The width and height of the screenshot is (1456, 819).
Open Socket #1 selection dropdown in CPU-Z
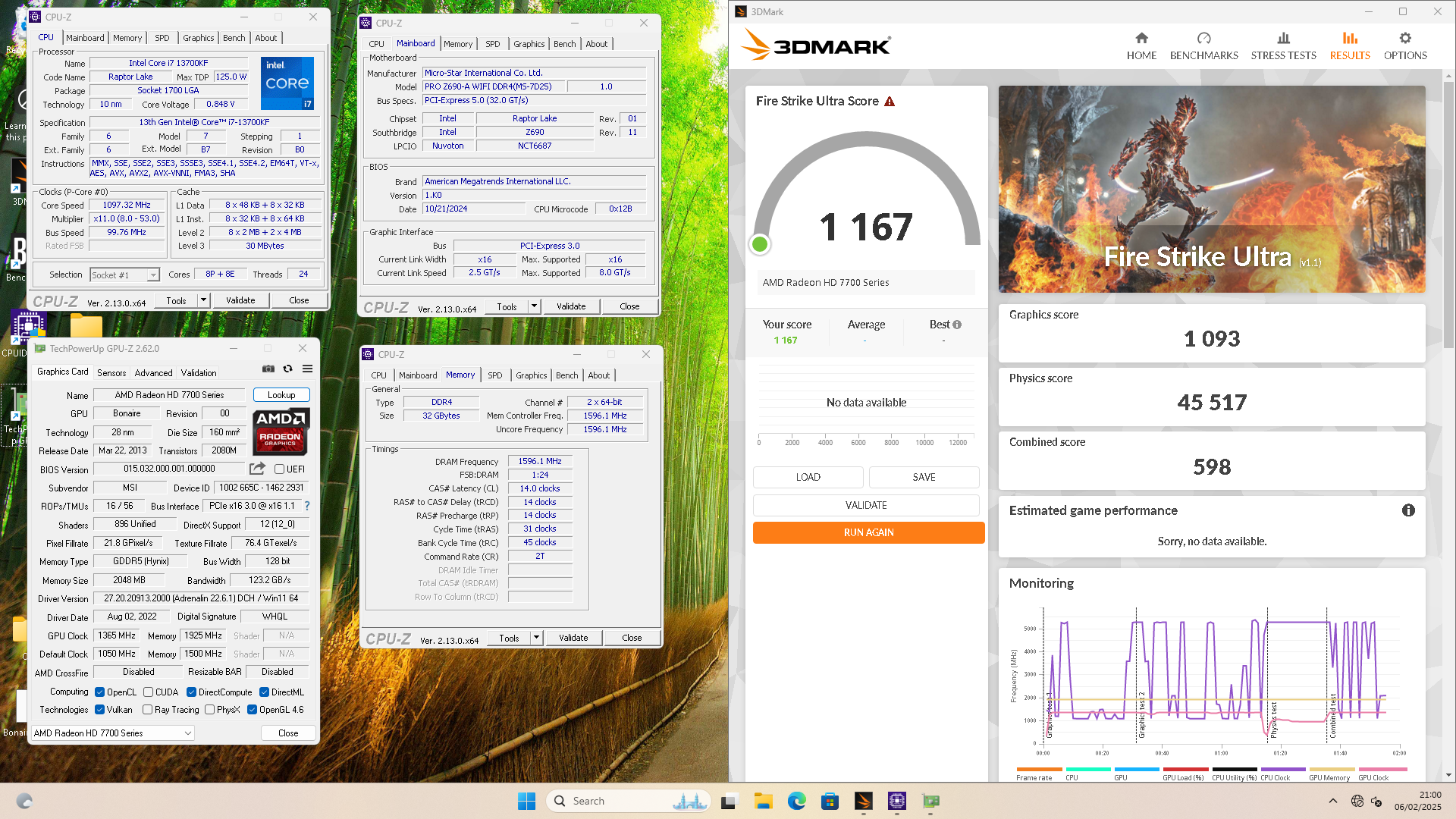125,275
